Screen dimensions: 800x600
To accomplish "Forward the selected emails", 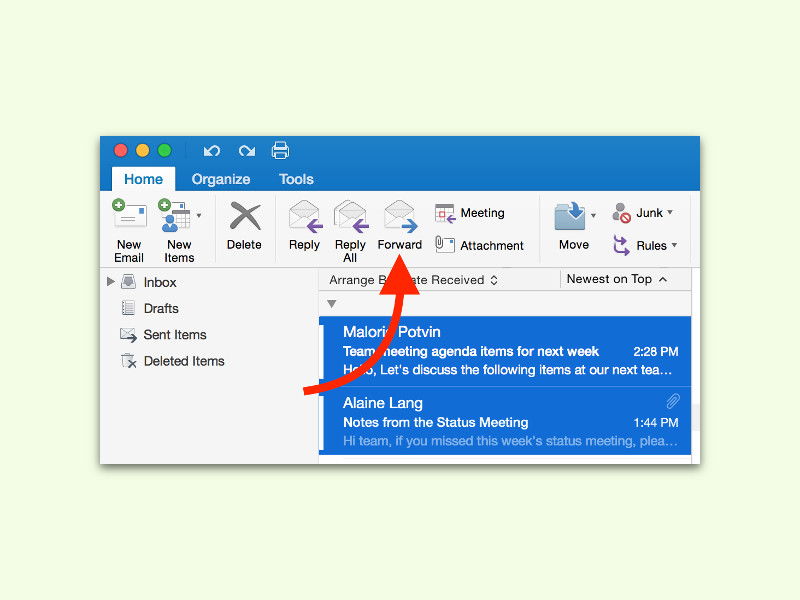I will pyautogui.click(x=400, y=226).
